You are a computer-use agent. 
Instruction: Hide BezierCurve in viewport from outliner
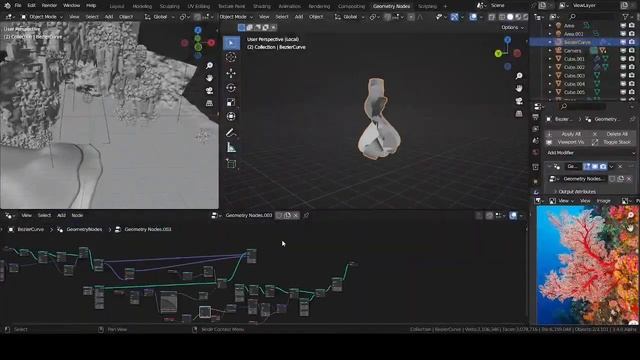(x=623, y=42)
